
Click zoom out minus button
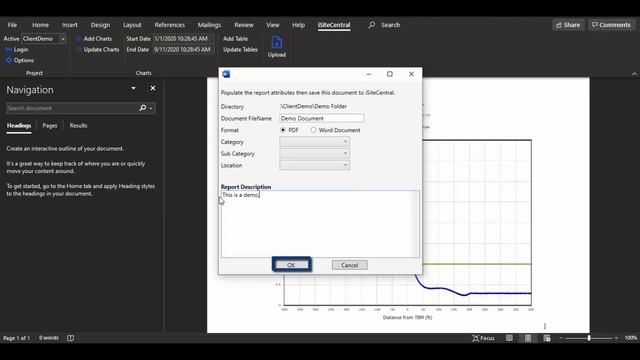[561, 338]
